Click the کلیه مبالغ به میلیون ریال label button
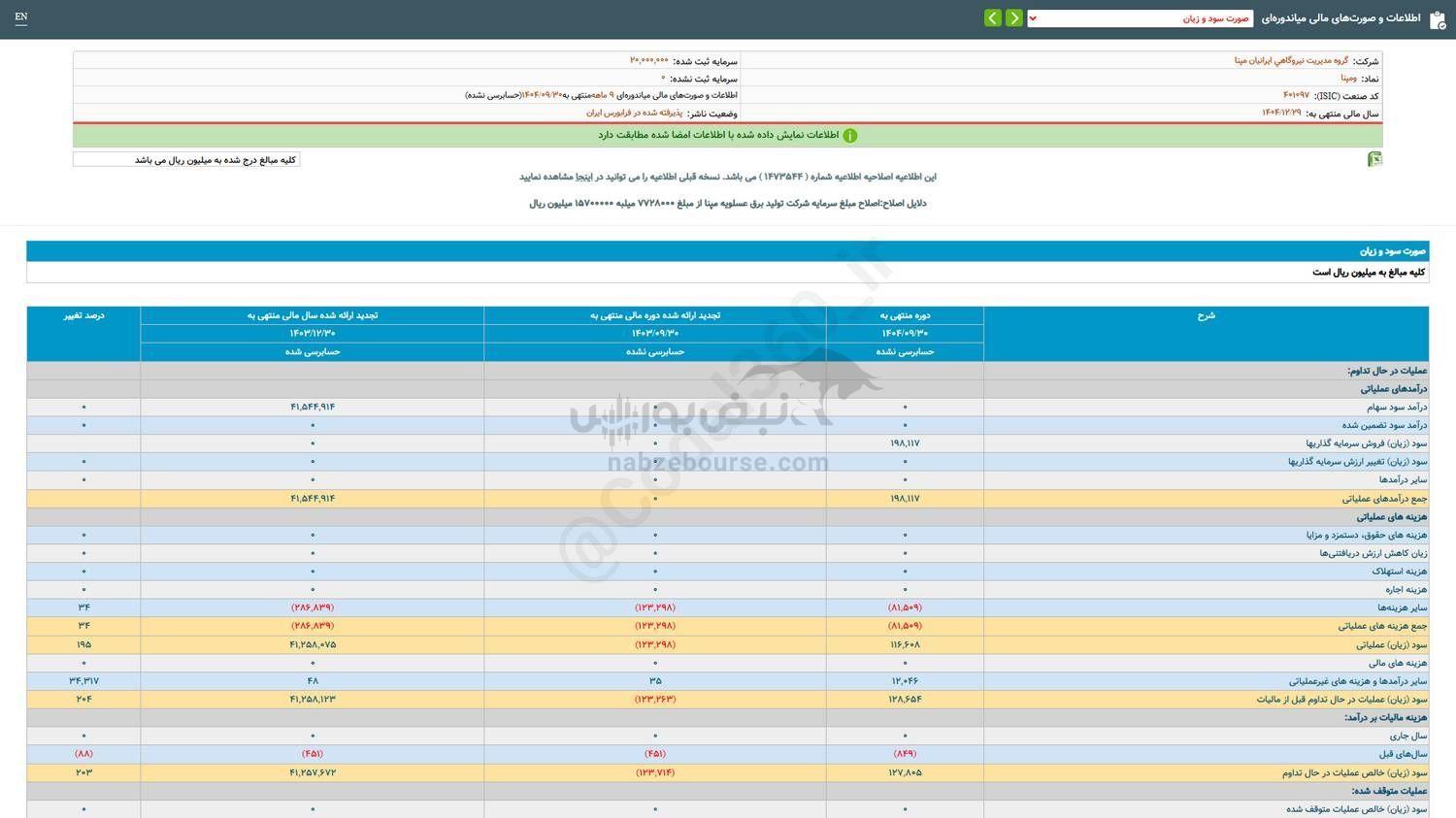 coord(185,158)
